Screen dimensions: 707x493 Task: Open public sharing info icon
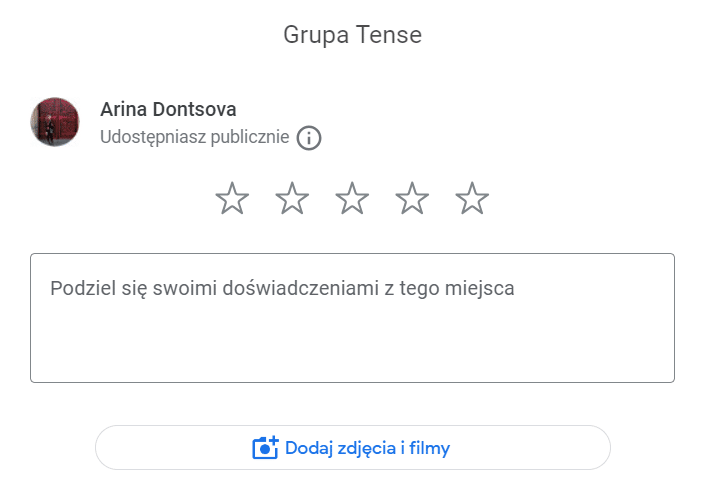[x=309, y=138]
